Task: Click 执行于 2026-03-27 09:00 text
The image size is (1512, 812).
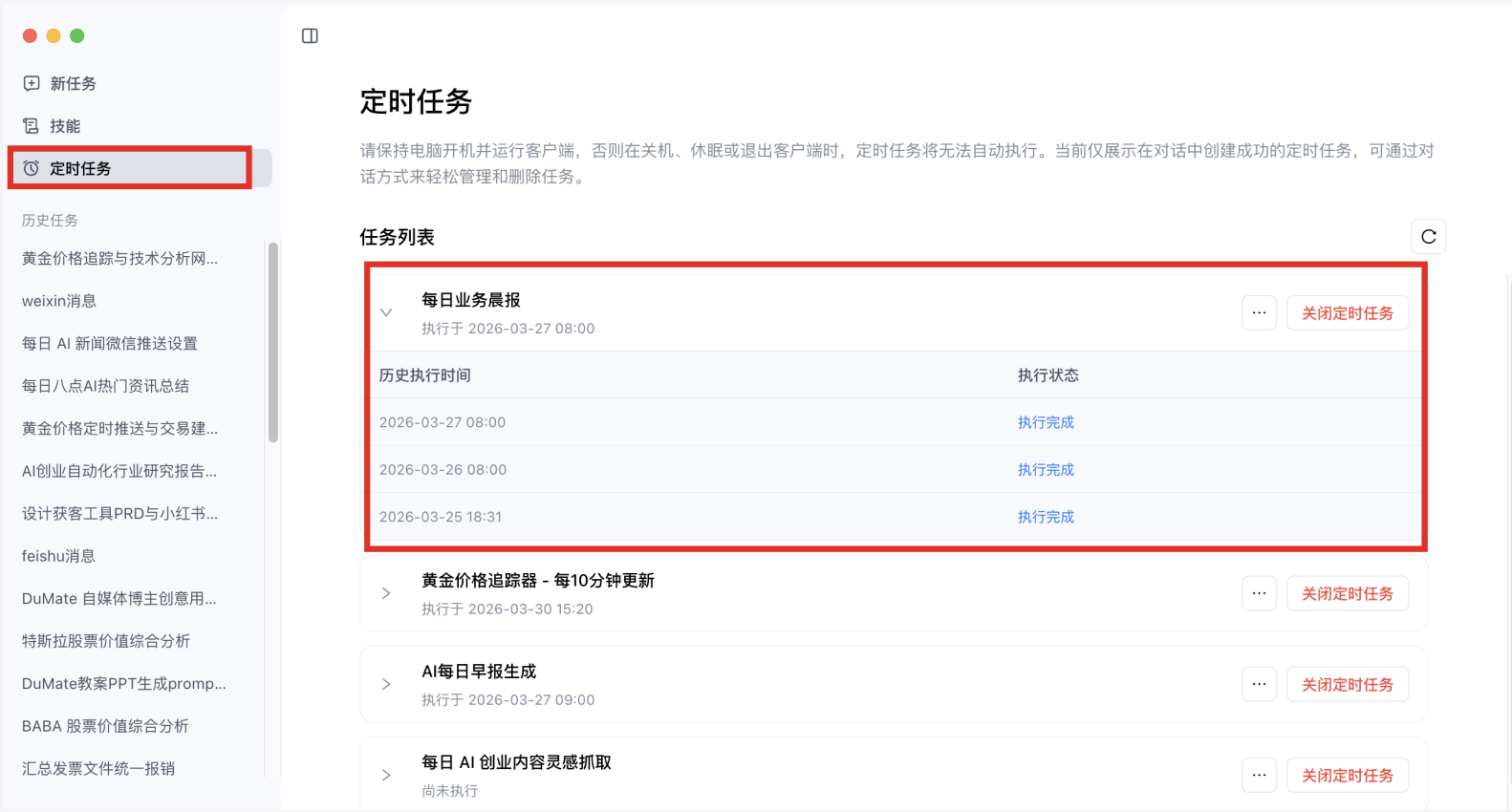Action: [508, 700]
